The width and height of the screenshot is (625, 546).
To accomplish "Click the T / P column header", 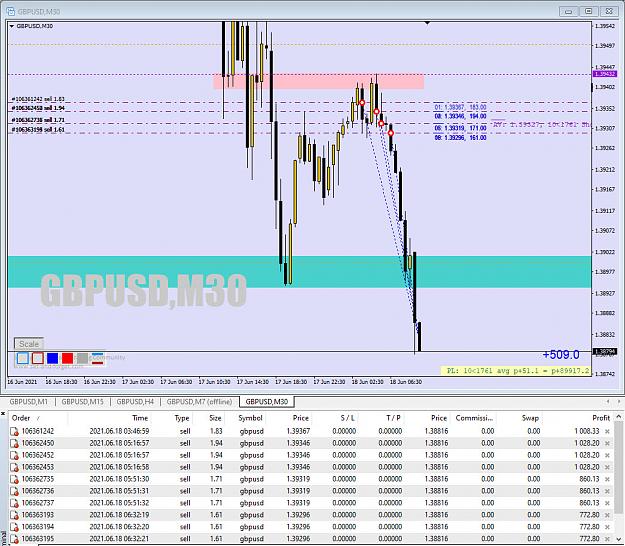I will tap(393, 418).
